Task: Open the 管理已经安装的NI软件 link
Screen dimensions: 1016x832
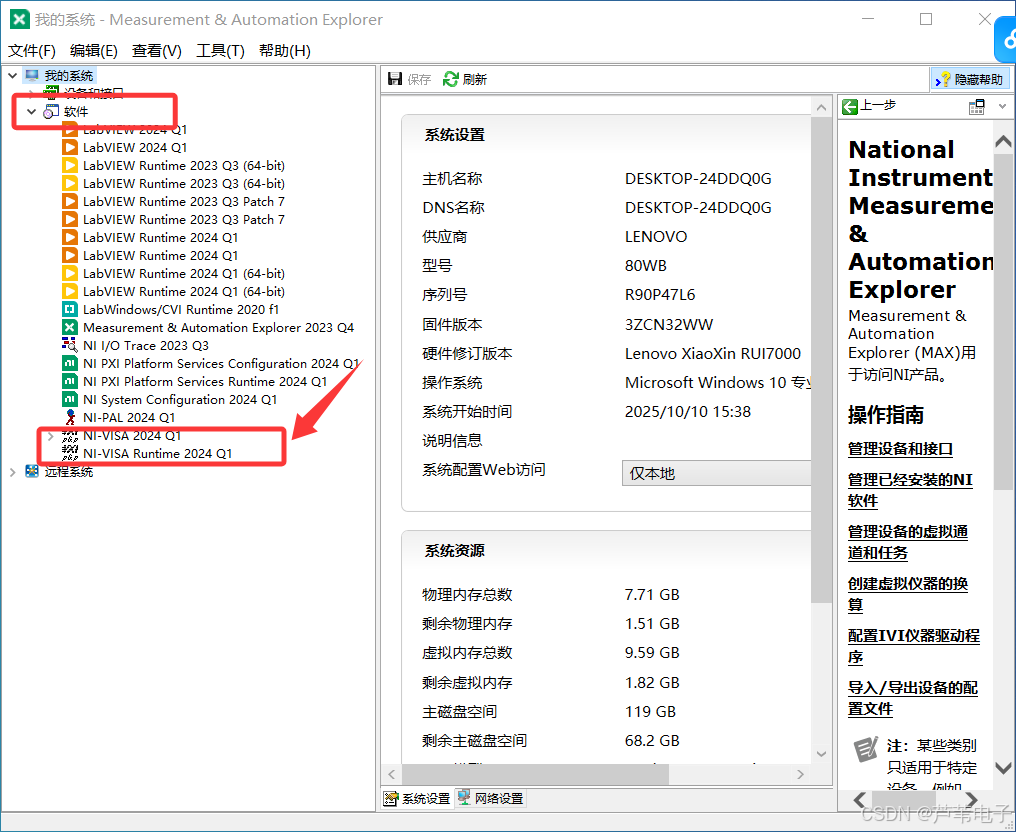Action: (x=910, y=490)
